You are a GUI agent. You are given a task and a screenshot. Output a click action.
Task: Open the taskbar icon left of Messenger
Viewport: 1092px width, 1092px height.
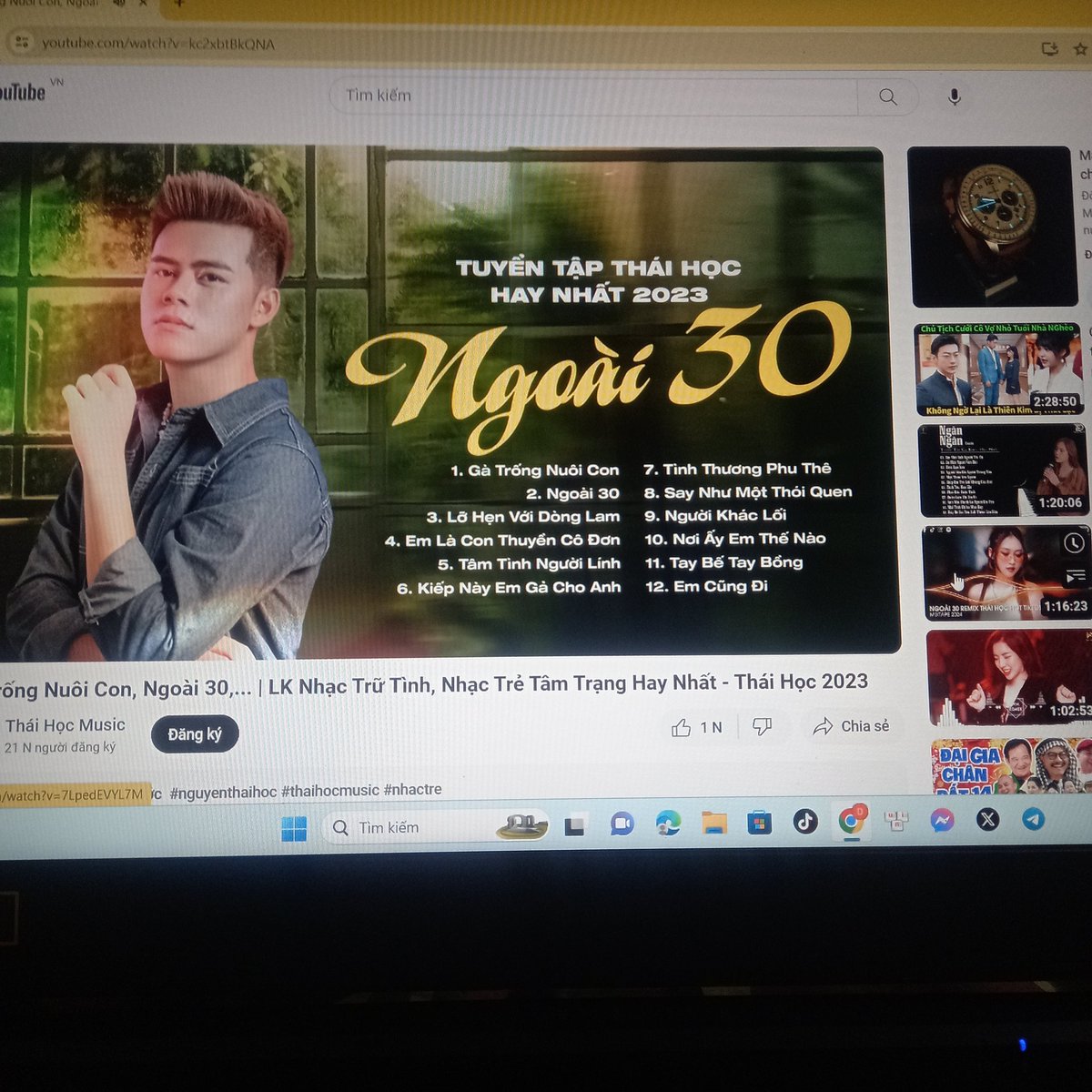point(896,821)
